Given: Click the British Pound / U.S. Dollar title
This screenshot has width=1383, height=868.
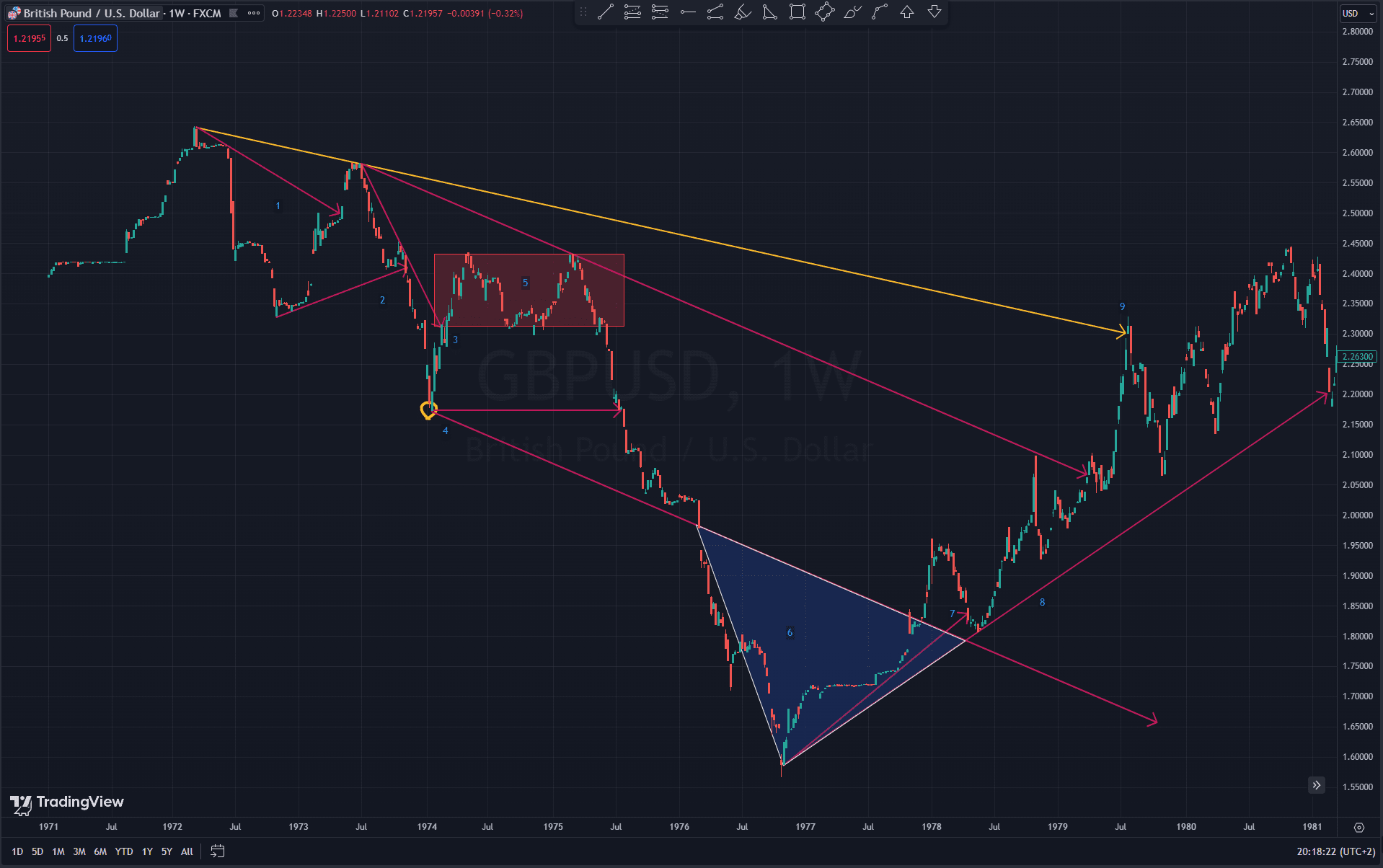Looking at the screenshot, I should point(92,13).
